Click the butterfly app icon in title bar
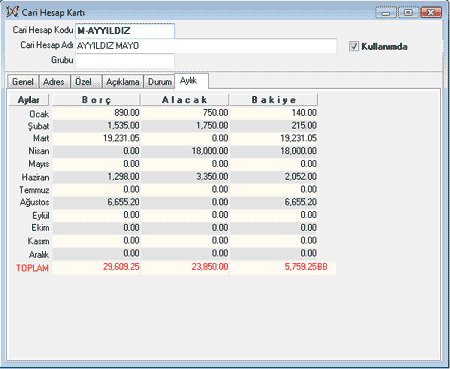The image size is (450, 369). (x=12, y=12)
